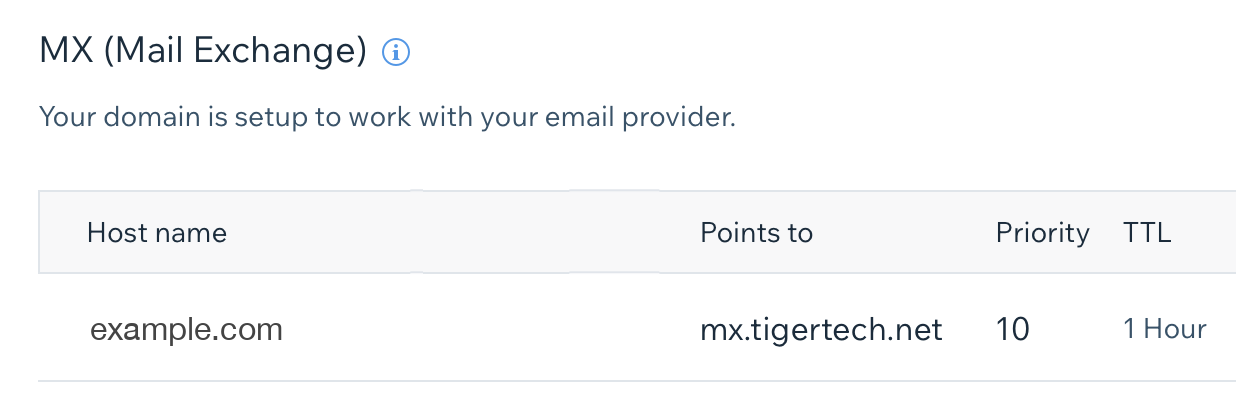Click the word "setup" in the description
1236x412 pixels.
click(270, 118)
